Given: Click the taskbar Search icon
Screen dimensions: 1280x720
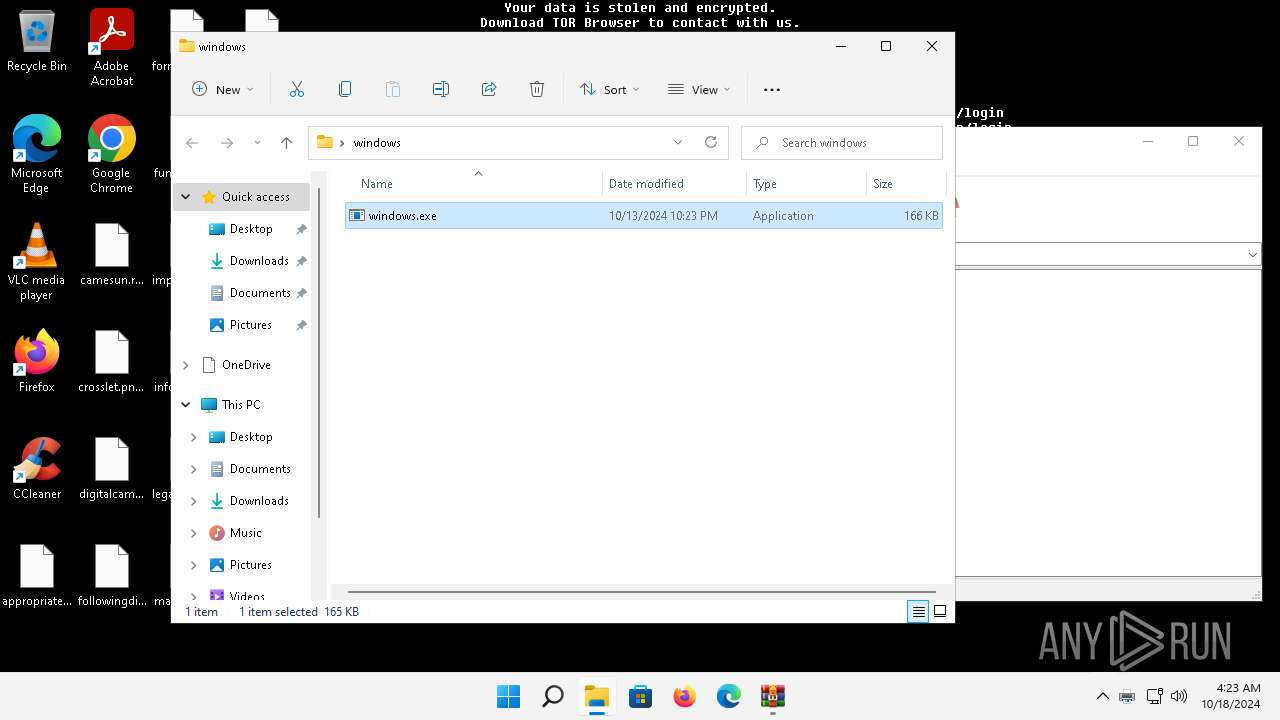Looking at the screenshot, I should tap(552, 696).
